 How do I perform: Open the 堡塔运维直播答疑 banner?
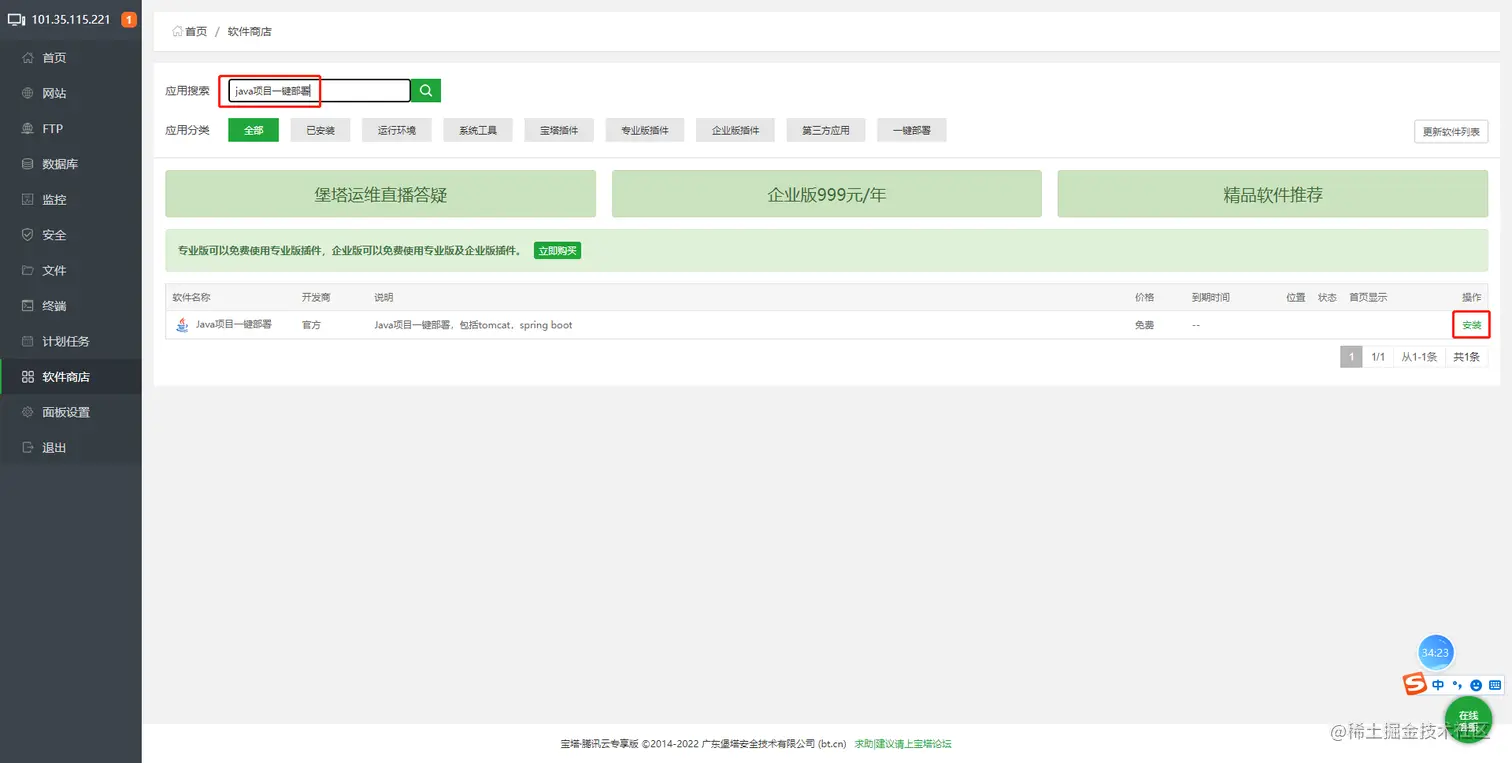(x=380, y=194)
